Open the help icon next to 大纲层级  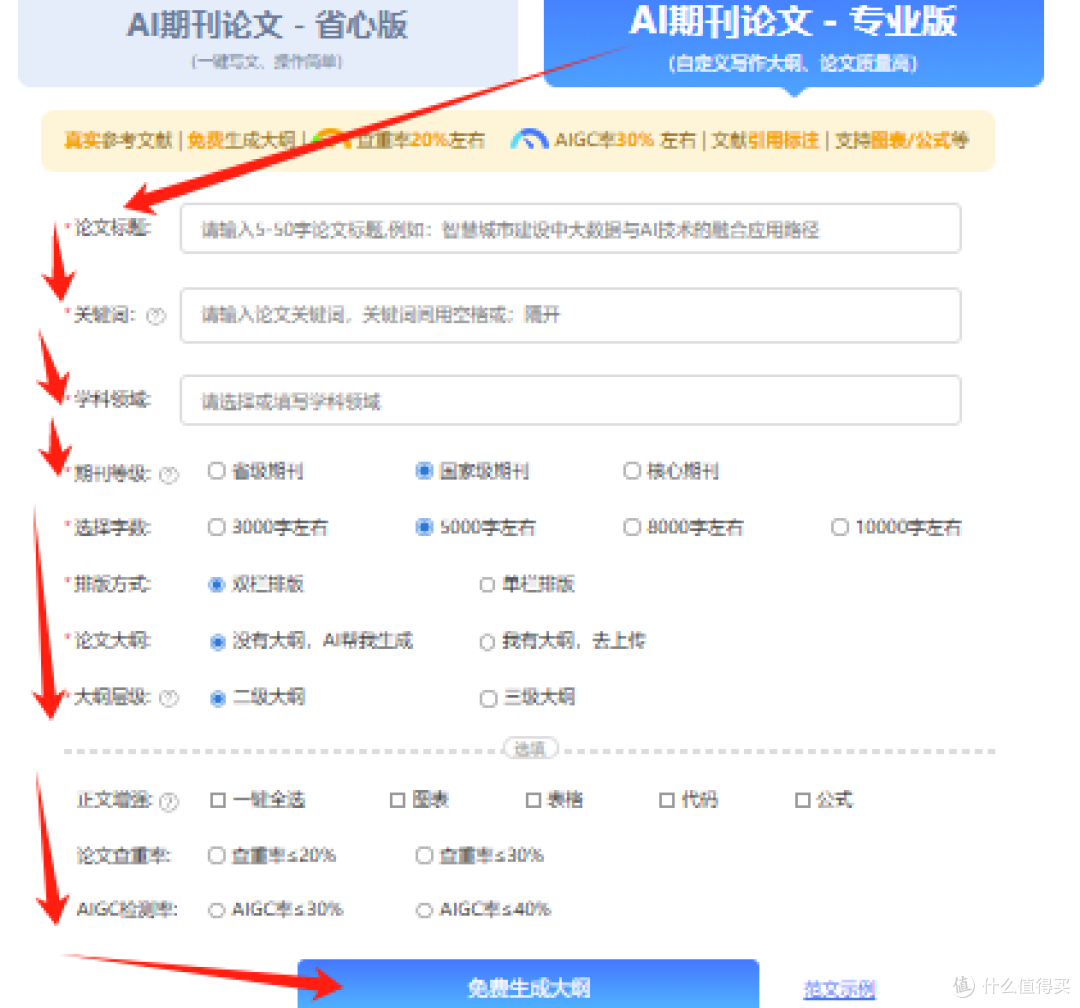pyautogui.click(x=169, y=699)
